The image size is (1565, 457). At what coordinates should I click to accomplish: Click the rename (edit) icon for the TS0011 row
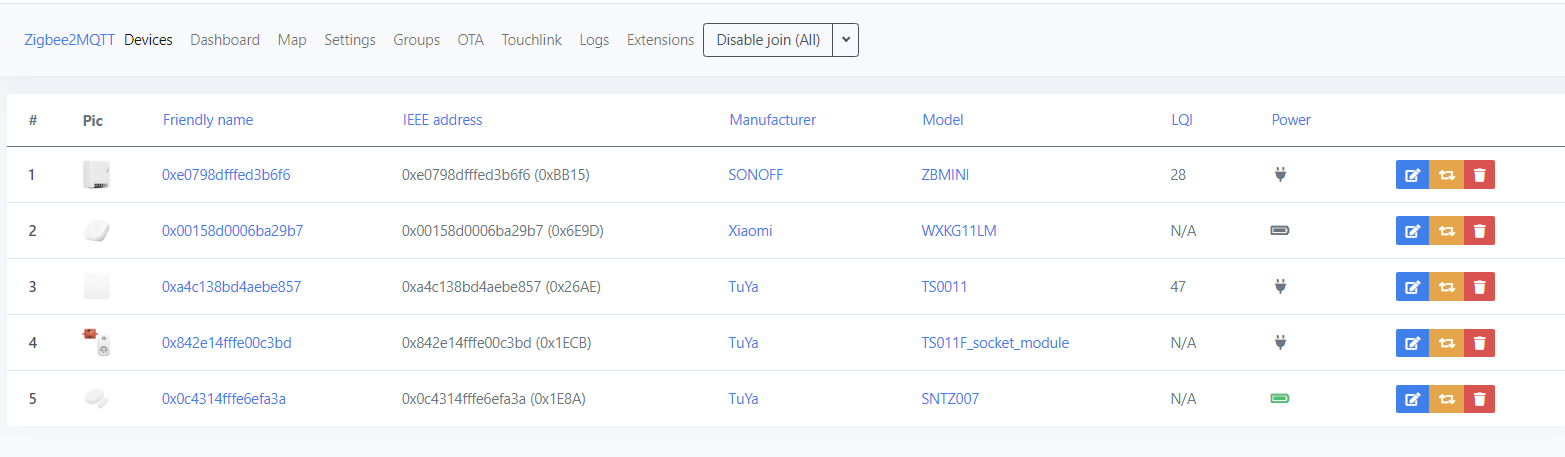coord(1412,287)
